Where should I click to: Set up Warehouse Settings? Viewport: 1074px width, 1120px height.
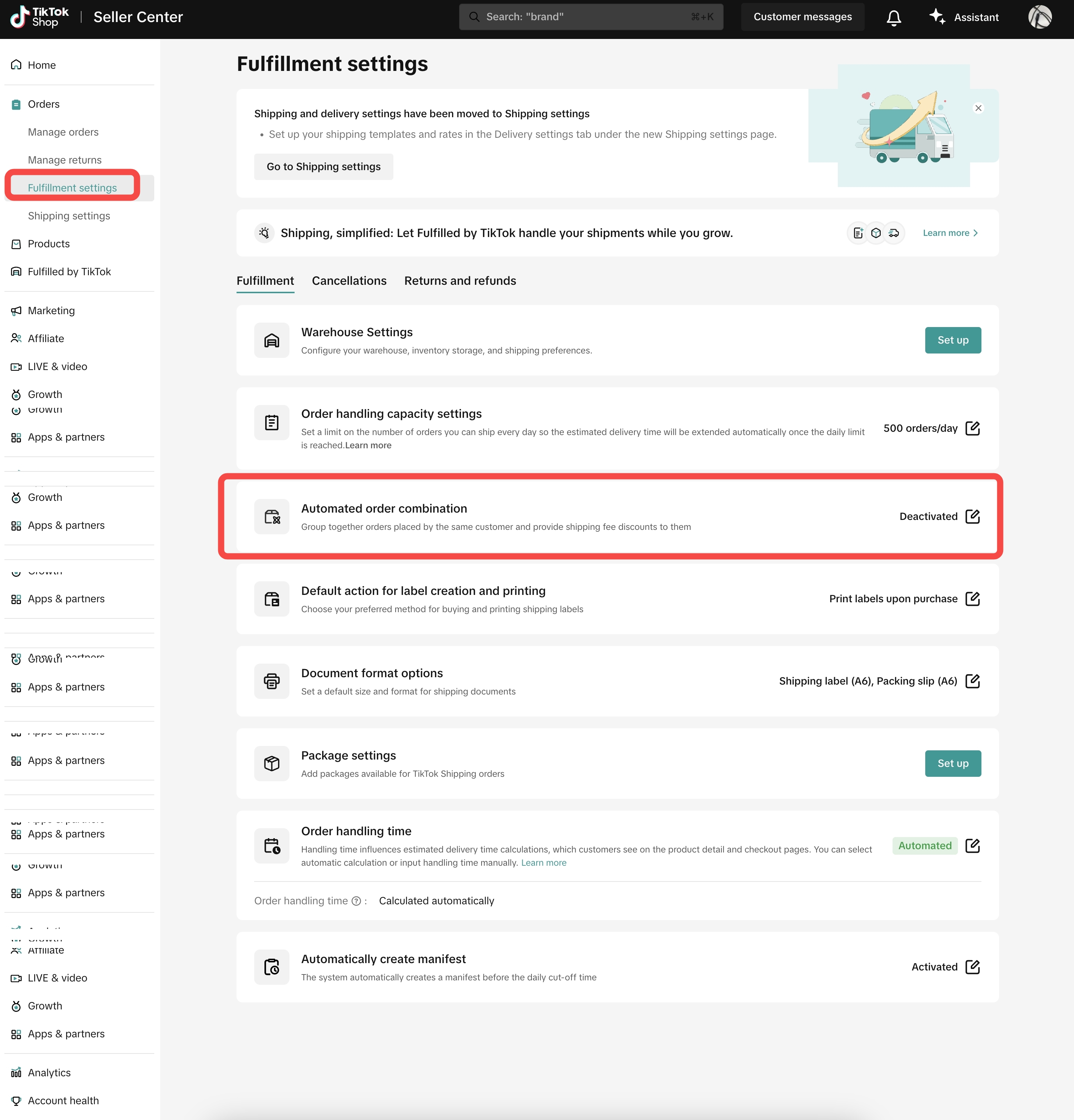(952, 341)
